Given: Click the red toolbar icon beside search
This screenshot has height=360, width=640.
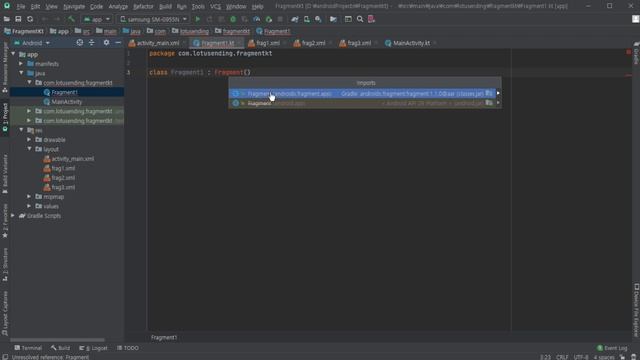Looking at the screenshot, I should (371, 19).
